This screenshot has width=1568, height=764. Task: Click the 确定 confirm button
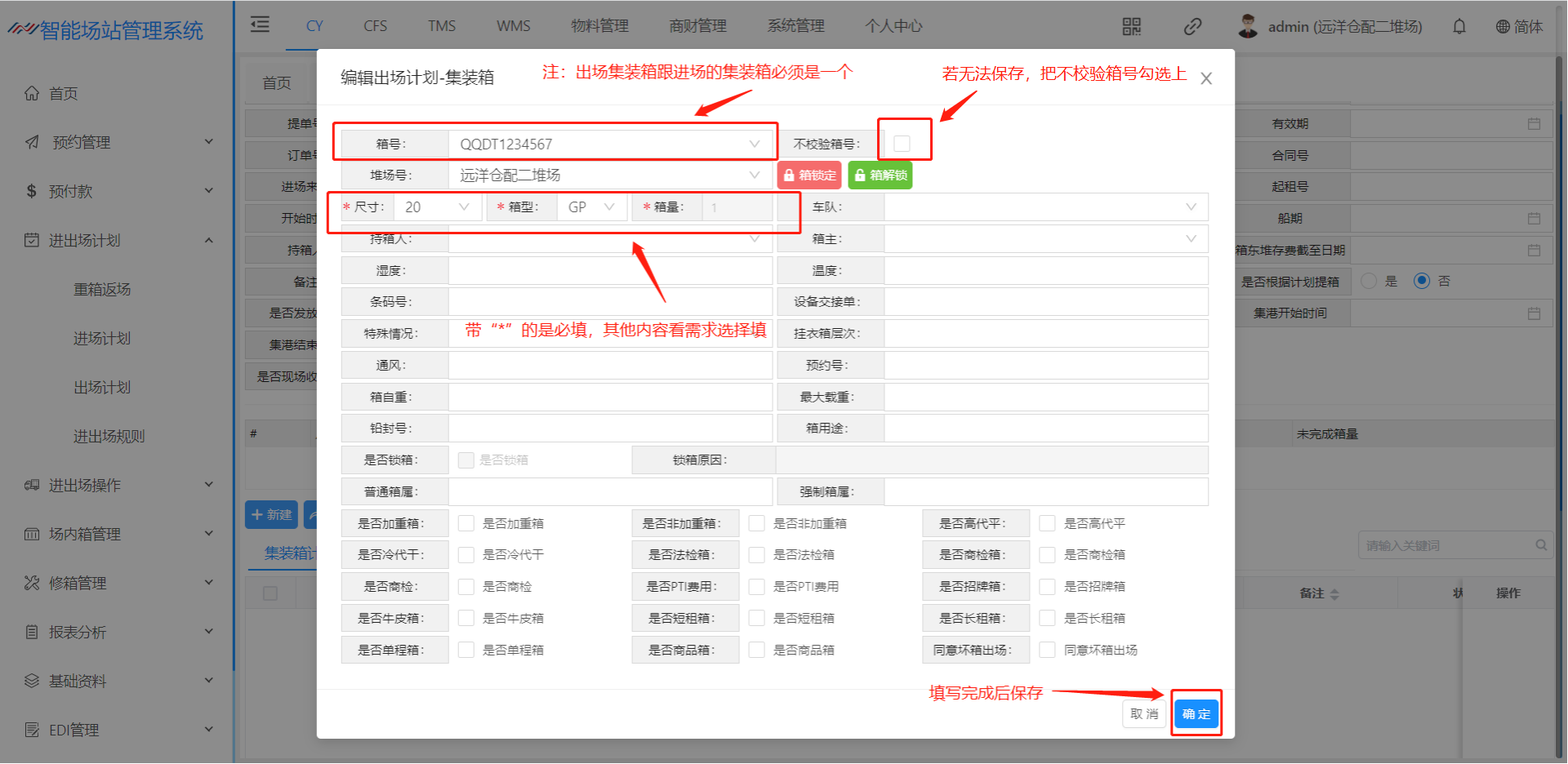(x=1196, y=714)
